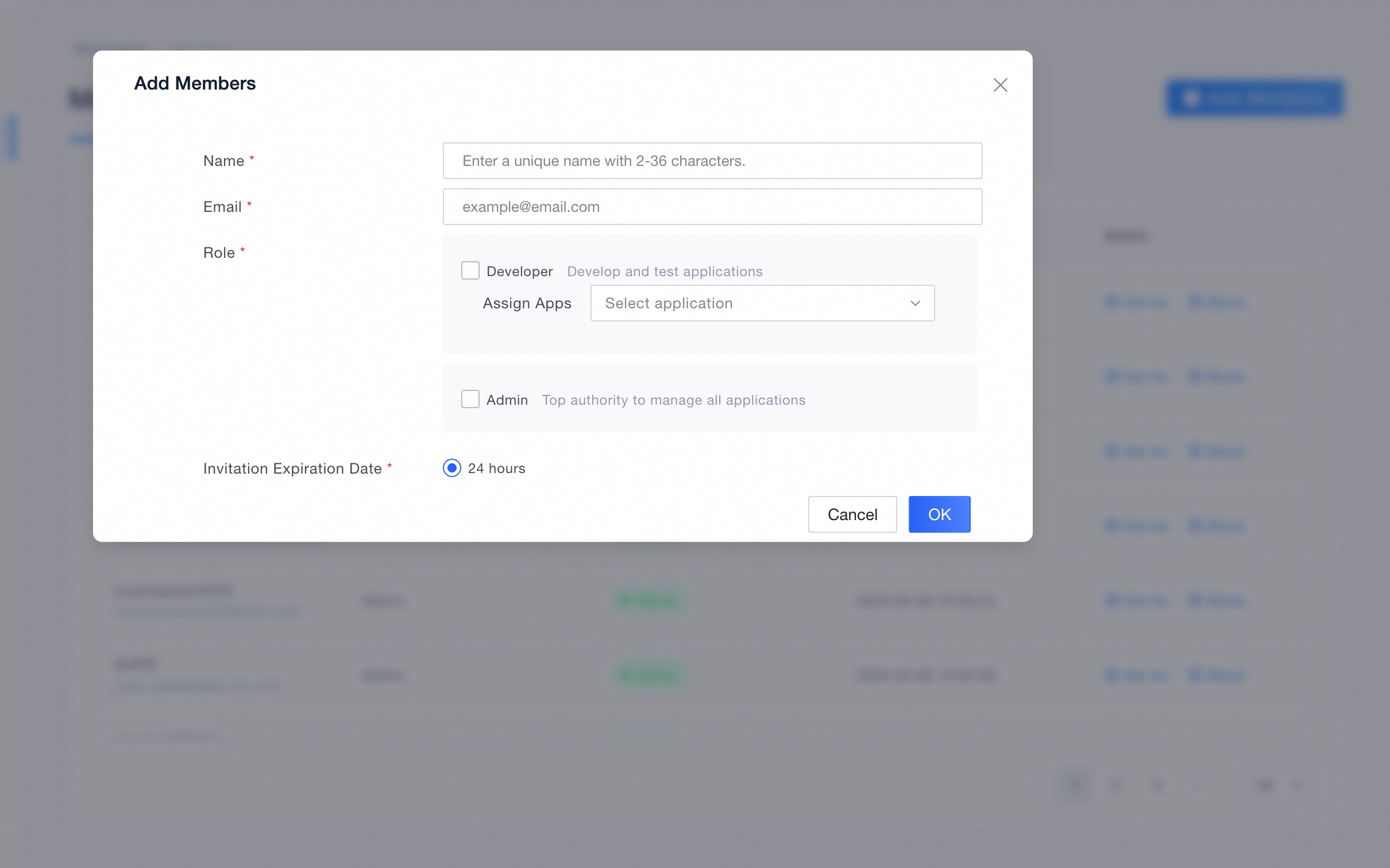This screenshot has height=868, width=1390.
Task: Focus the Email address input field
Action: [712, 207]
